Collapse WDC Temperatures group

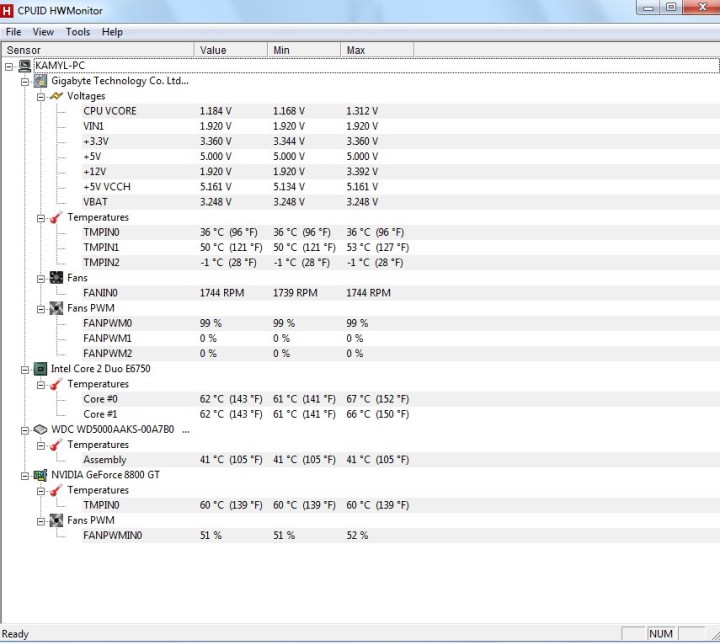coord(40,446)
